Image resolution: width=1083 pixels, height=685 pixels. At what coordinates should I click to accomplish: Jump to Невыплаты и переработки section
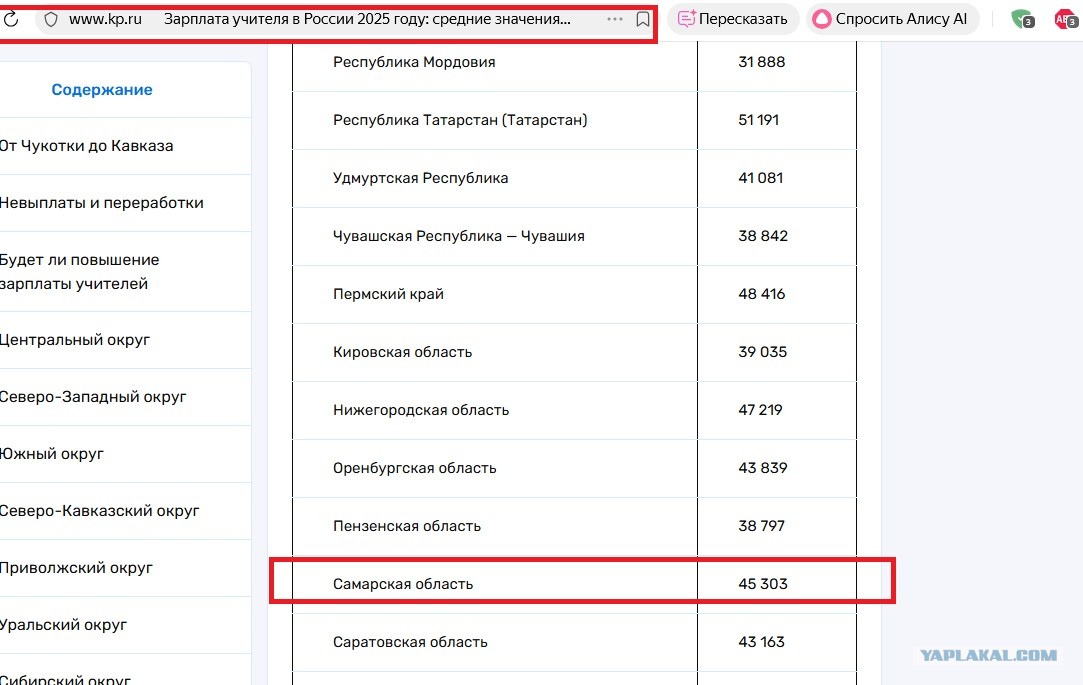(x=102, y=203)
